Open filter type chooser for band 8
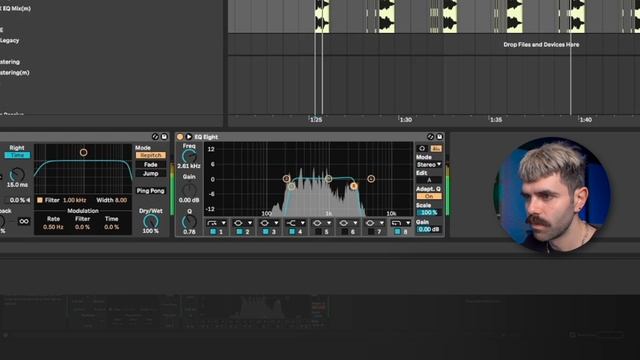This screenshot has width=640, height=360. [x=401, y=223]
